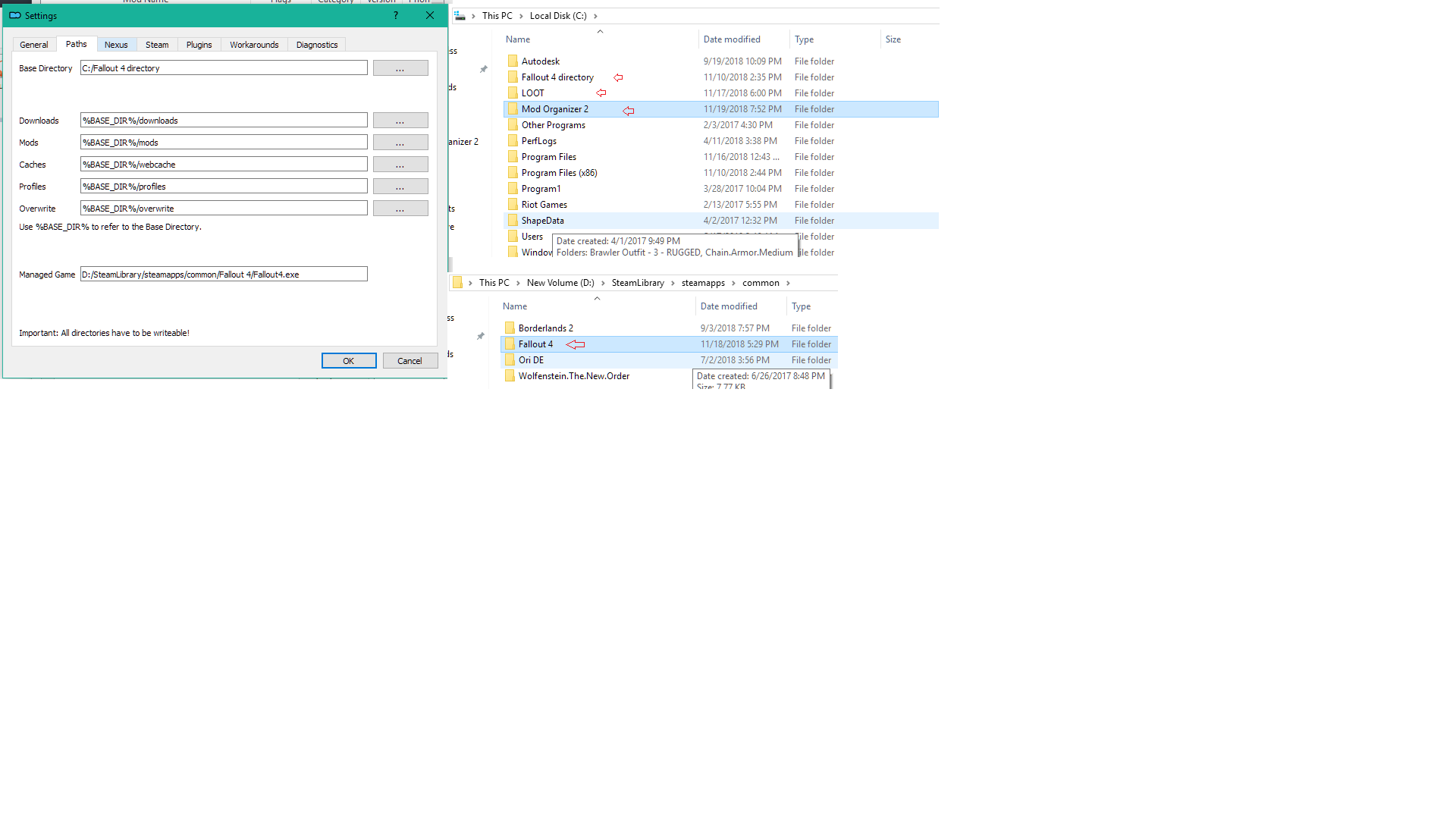
Task: Open the Diagnostics tab
Action: (317, 45)
